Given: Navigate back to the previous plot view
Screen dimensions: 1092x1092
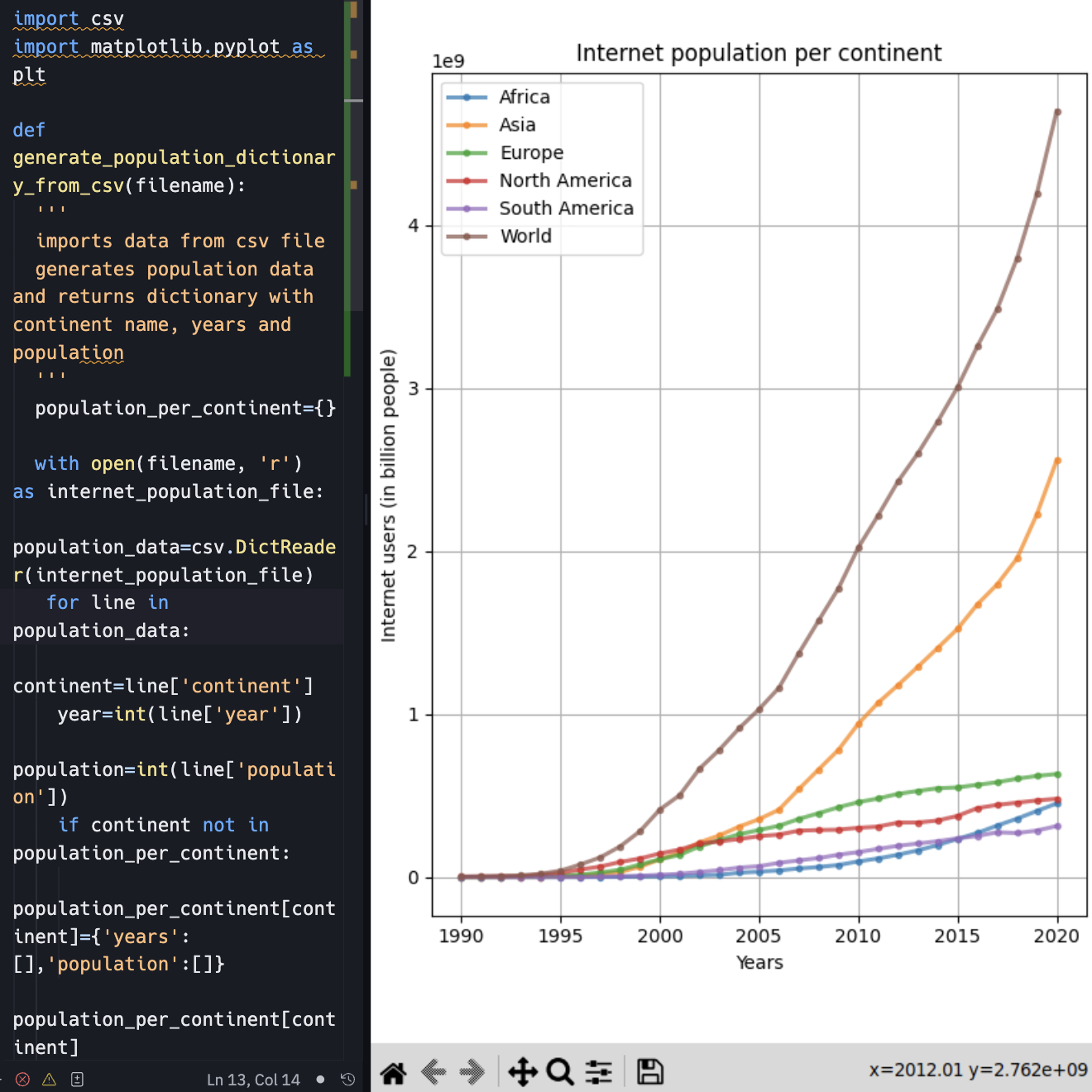Looking at the screenshot, I should click(433, 1070).
